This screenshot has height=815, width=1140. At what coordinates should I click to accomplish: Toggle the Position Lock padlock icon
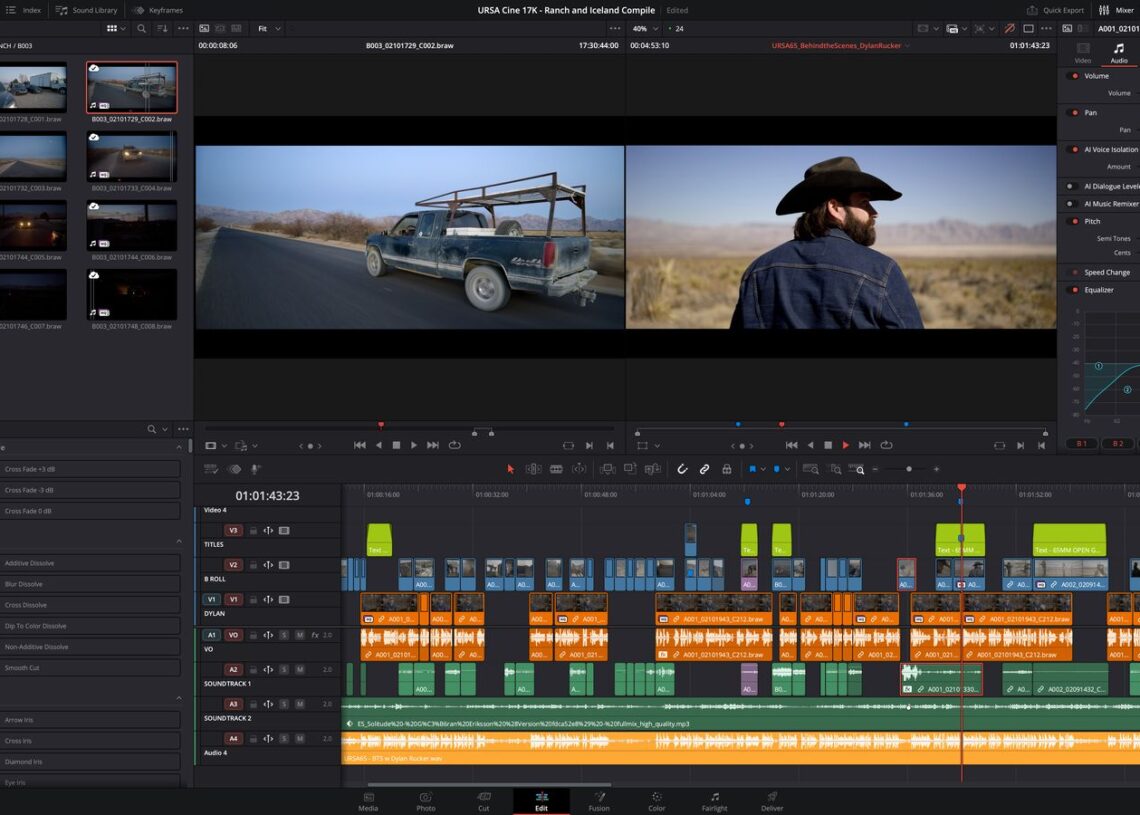[726, 469]
